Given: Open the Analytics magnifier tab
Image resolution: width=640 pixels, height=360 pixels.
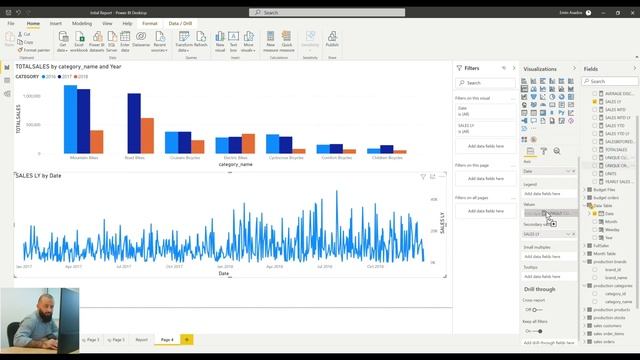Looking at the screenshot, I should [557, 151].
